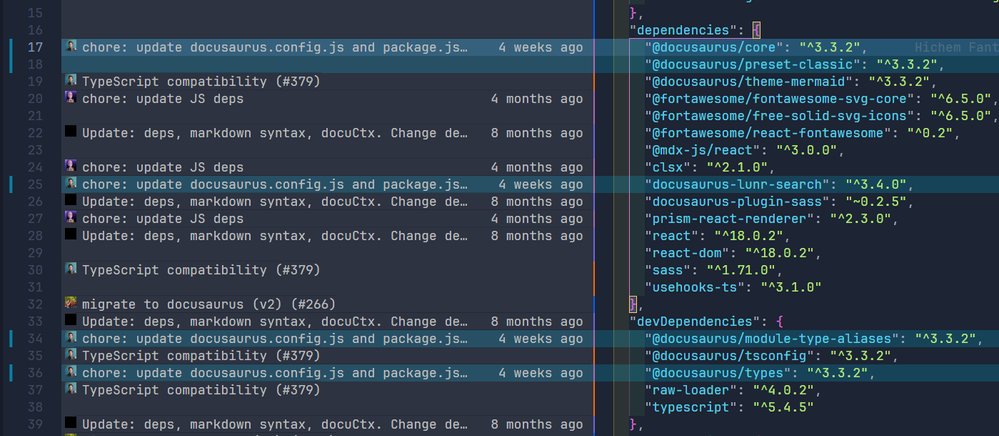Click the author avatar on blame line 37
The height and width of the screenshot is (436, 999).
pos(71,389)
